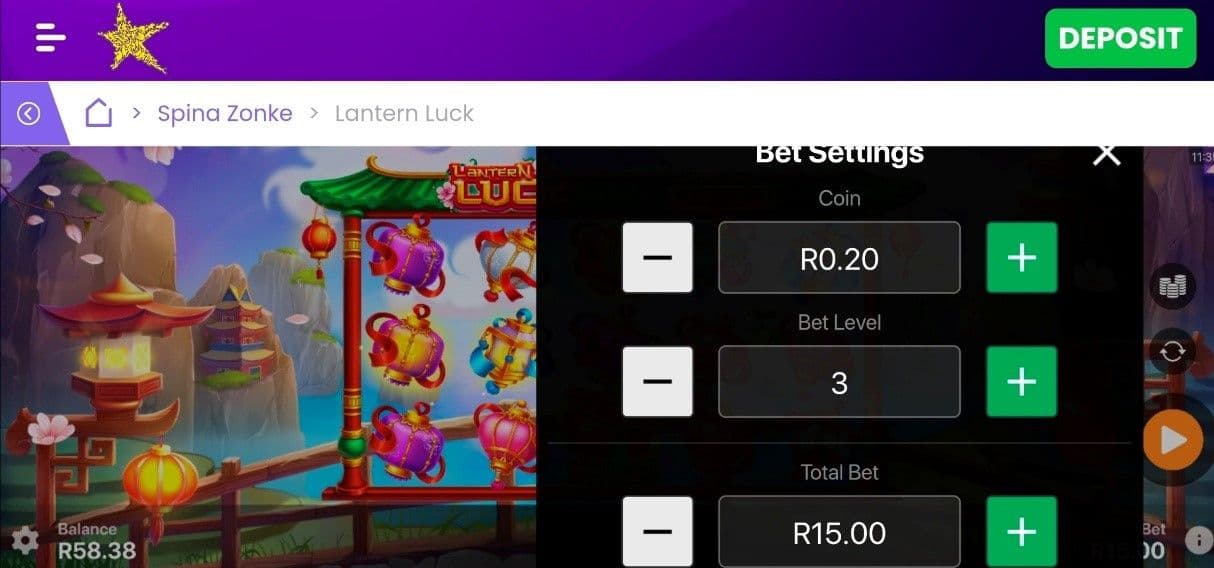Decrease the Total Bet
The width and height of the screenshot is (1214, 568).
pos(657,532)
